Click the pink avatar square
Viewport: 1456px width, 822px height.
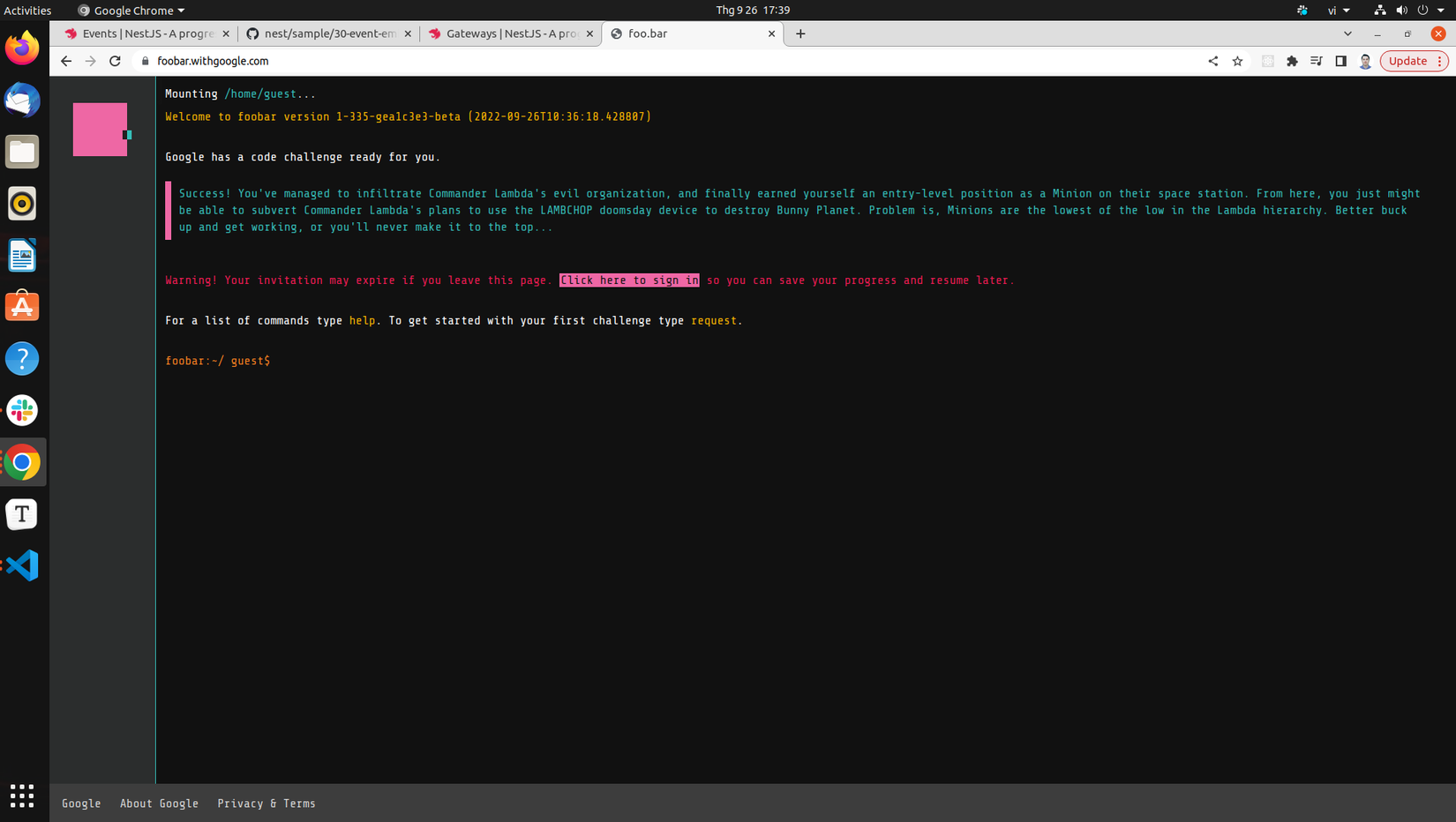[x=99, y=129]
